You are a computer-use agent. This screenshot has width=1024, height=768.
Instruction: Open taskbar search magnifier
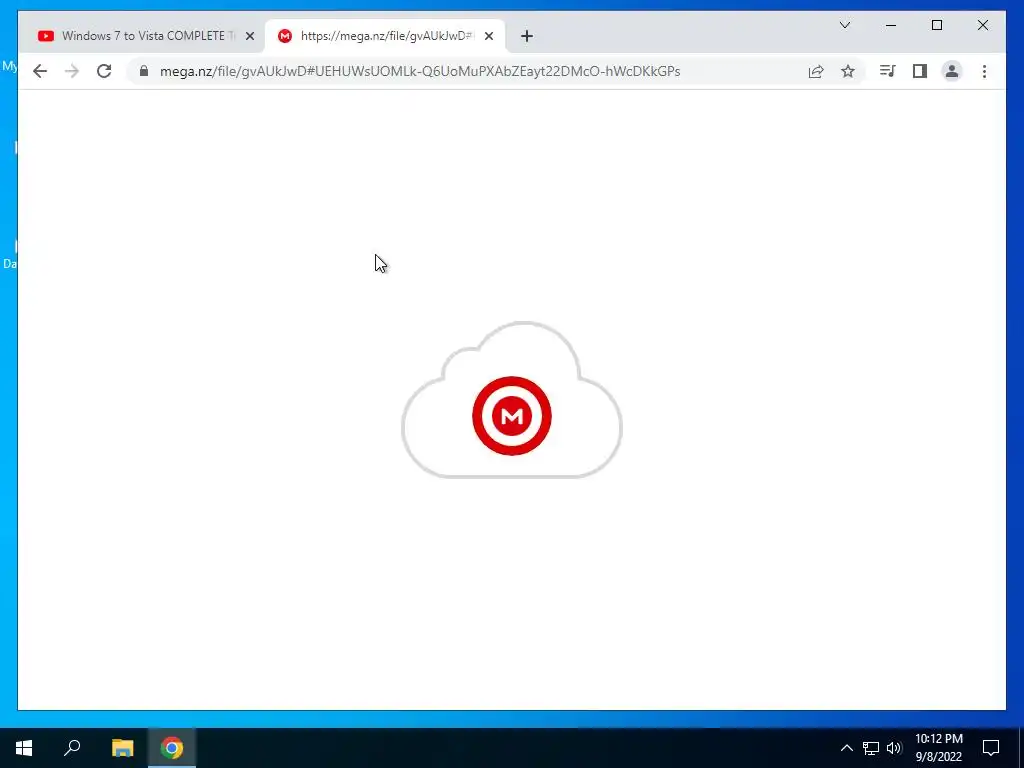click(x=72, y=748)
